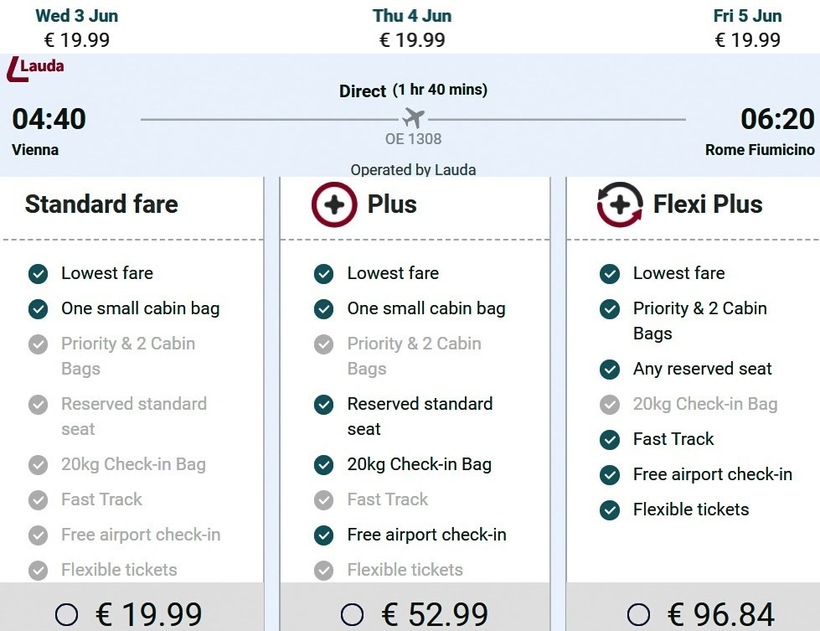This screenshot has width=820, height=631.
Task: Select the Plus fare €52.99 radio button
Action: (x=352, y=614)
